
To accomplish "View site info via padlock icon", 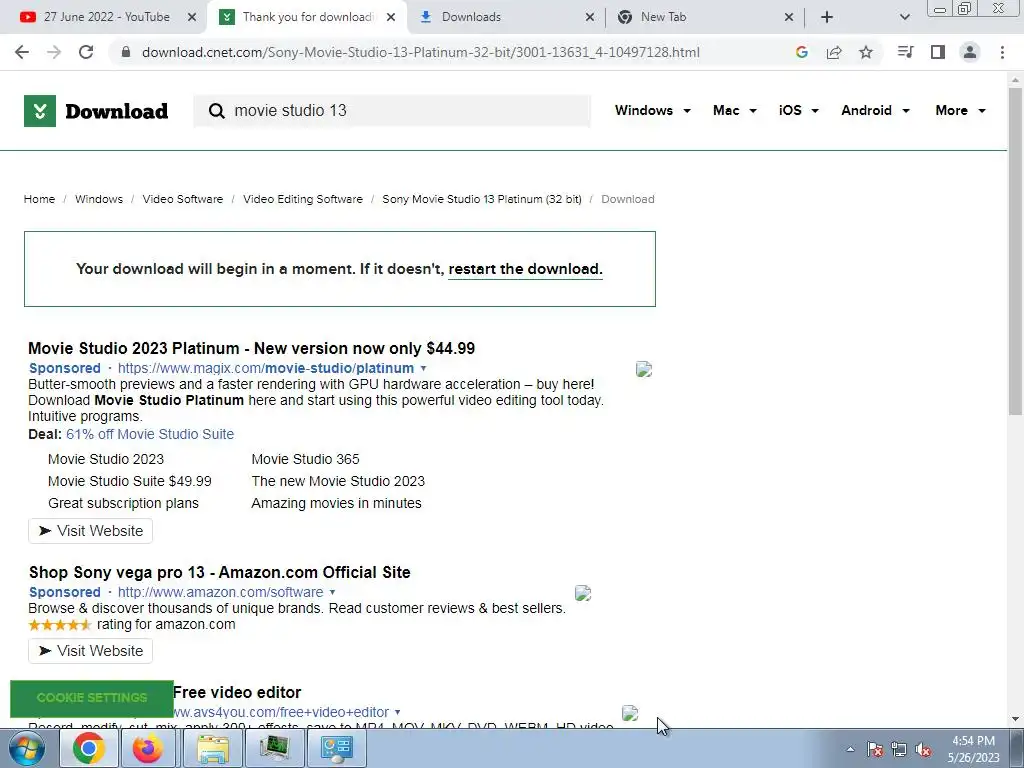I will click(x=126, y=52).
